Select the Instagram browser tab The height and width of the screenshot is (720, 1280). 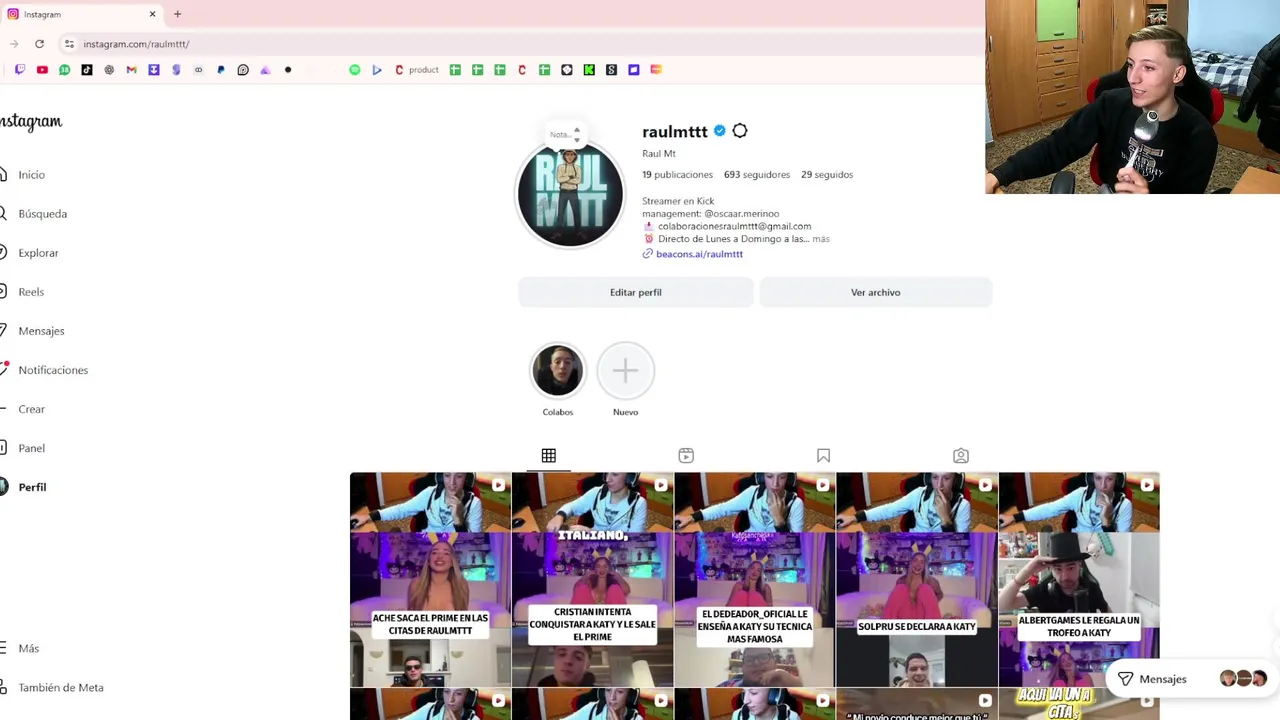click(x=80, y=14)
